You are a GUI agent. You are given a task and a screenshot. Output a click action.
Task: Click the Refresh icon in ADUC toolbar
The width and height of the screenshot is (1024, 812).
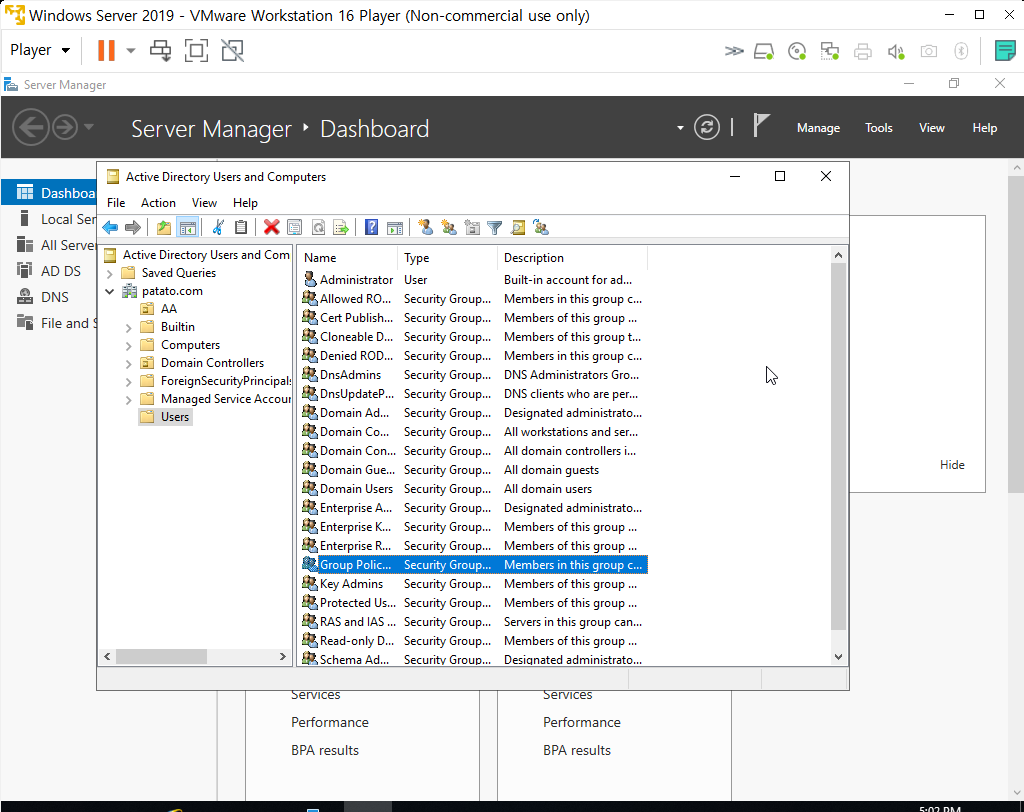point(318,227)
